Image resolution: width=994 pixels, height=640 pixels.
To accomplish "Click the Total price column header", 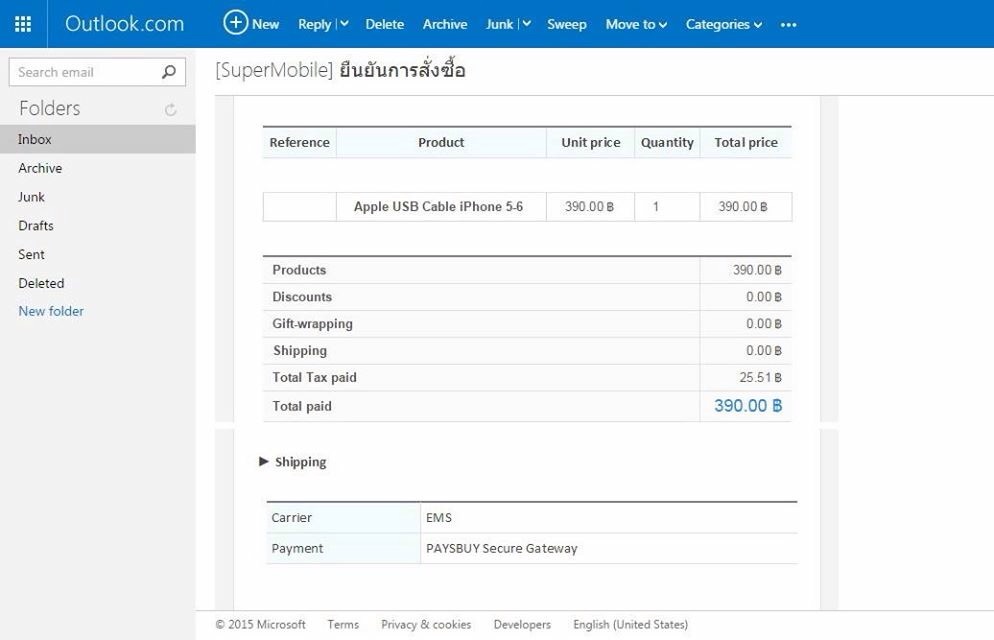I will [746, 143].
